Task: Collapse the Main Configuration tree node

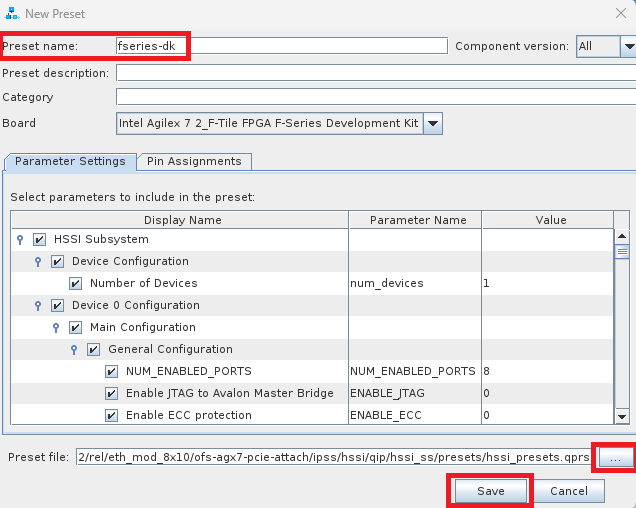Action: point(56,327)
